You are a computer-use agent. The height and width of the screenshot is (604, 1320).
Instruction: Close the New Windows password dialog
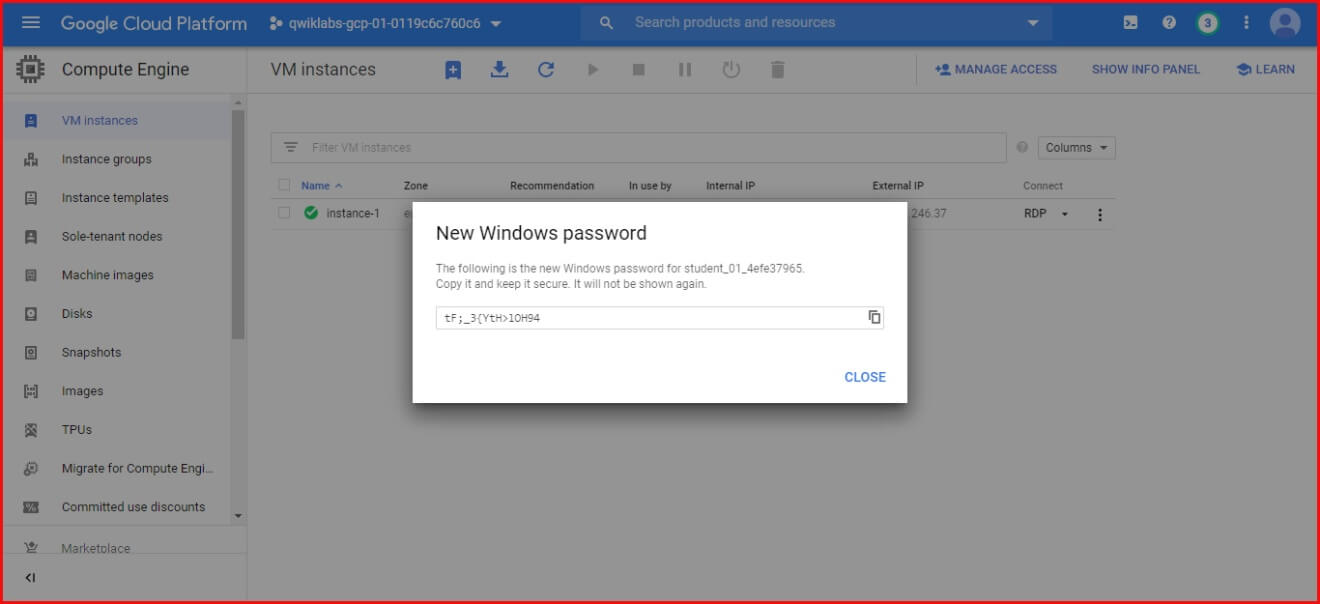coord(865,377)
